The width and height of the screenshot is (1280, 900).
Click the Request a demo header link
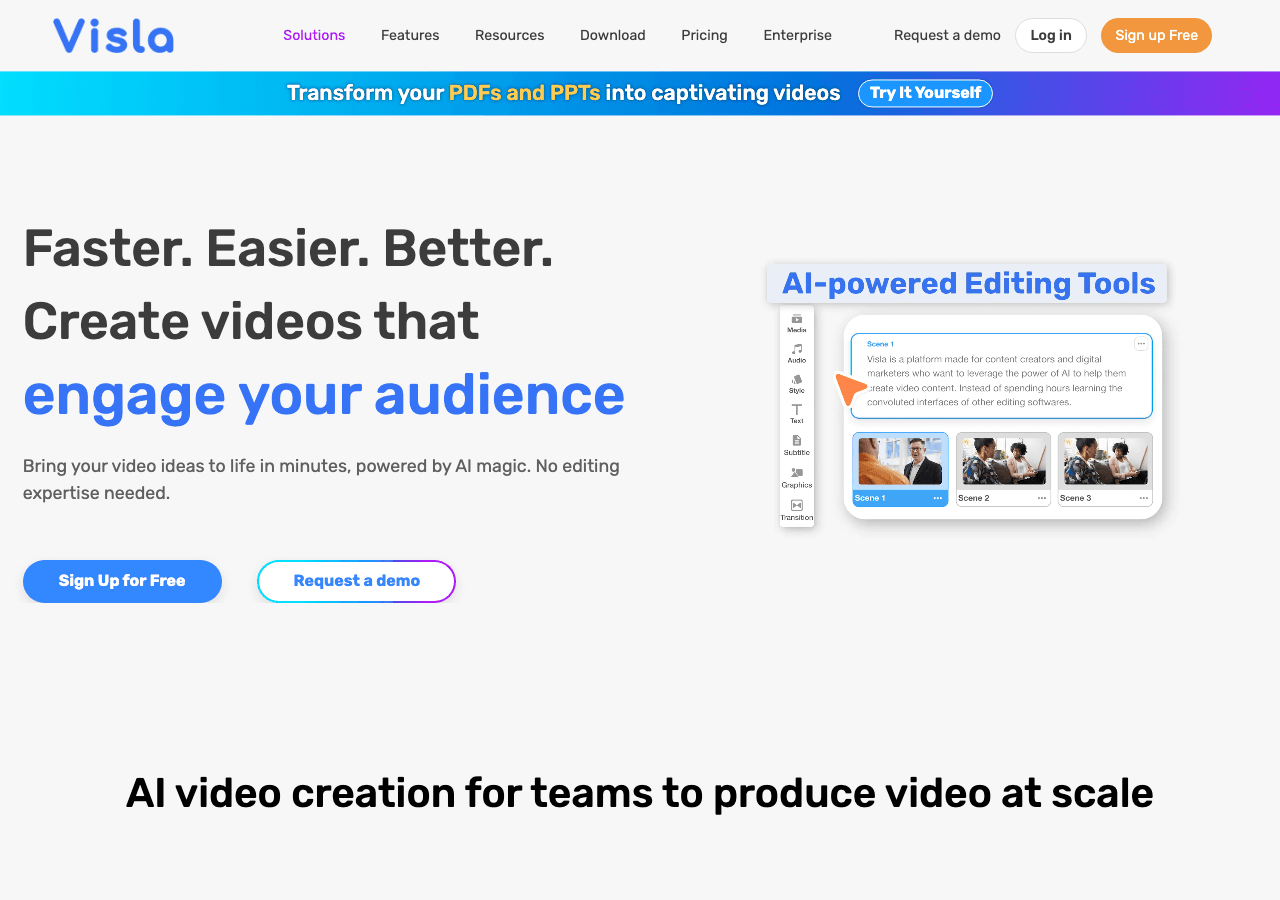(x=947, y=35)
